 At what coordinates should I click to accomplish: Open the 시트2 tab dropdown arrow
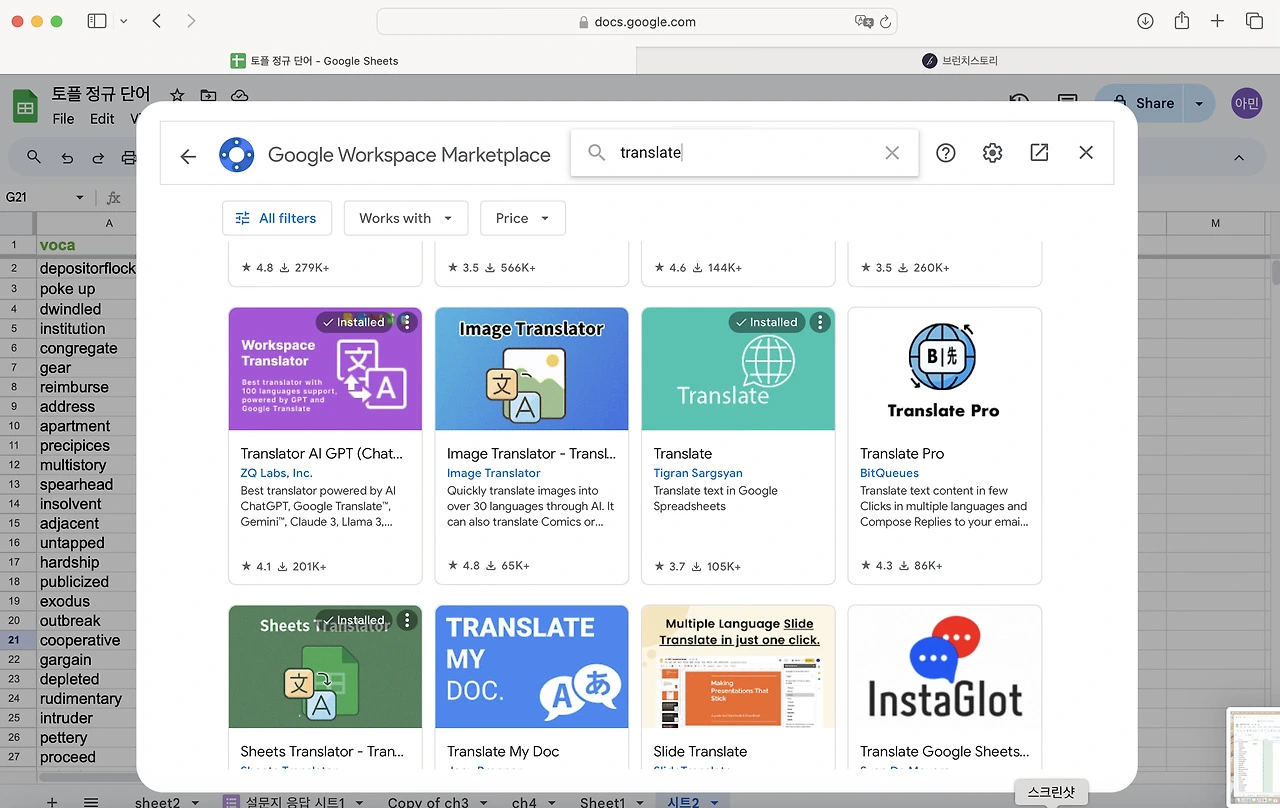click(x=714, y=802)
